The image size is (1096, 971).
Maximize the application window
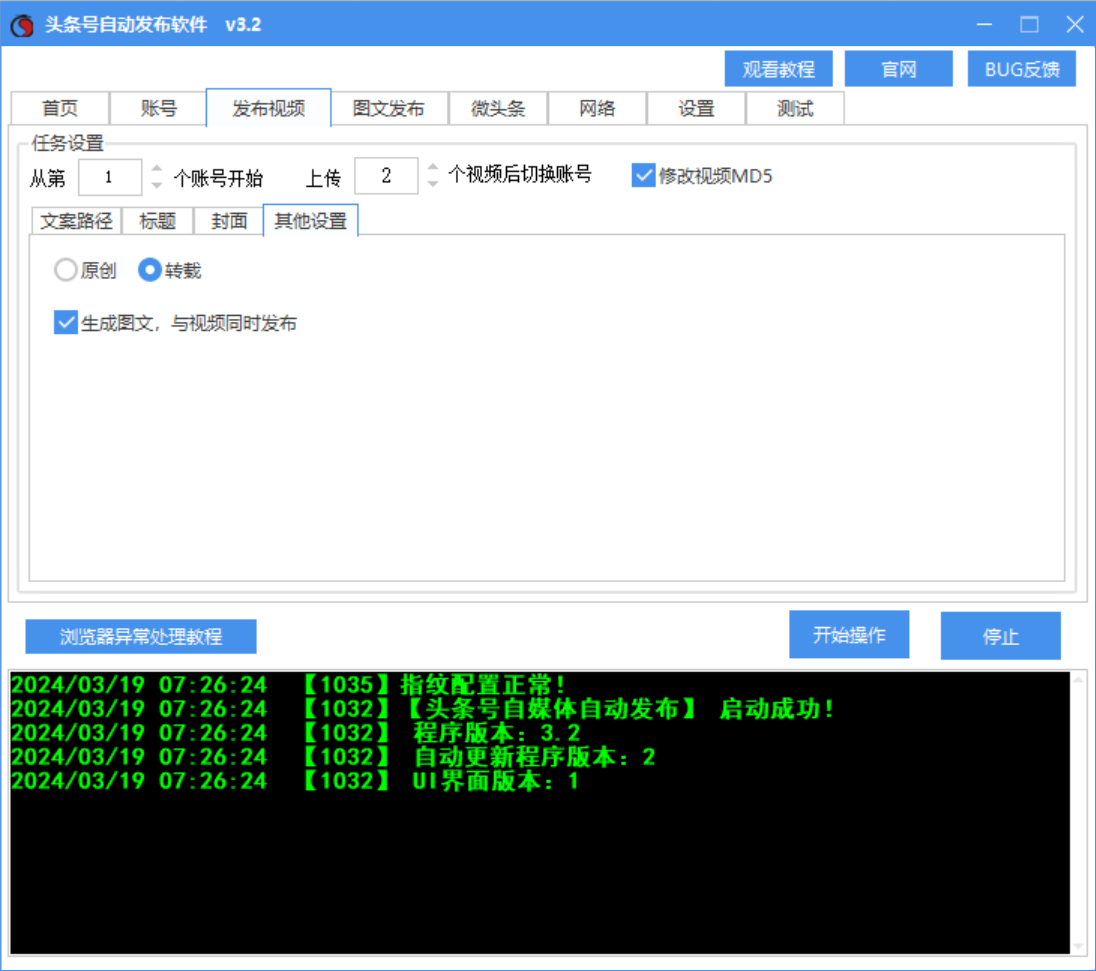point(1029,24)
